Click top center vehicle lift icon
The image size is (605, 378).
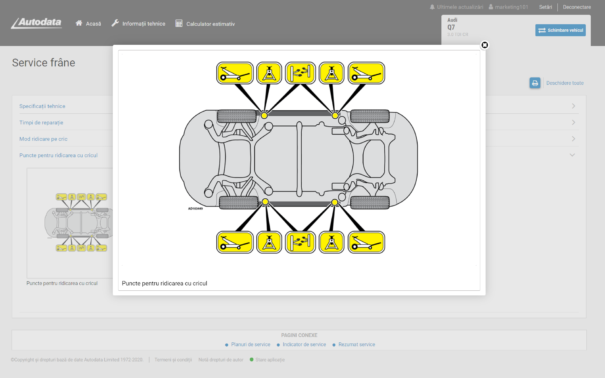[300, 73]
